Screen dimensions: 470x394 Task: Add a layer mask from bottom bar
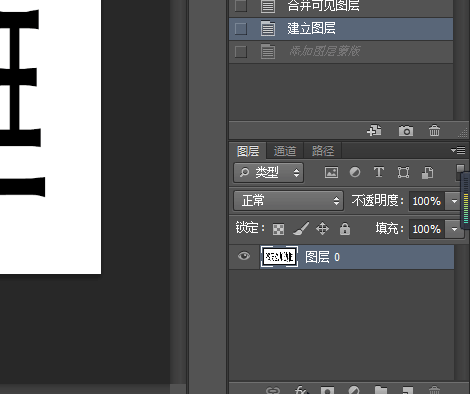(x=327, y=390)
